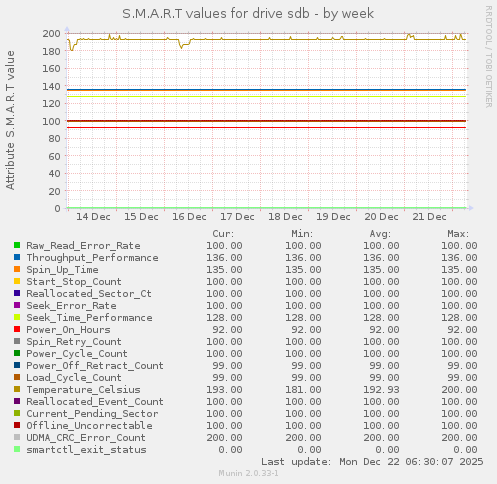Click the 200 y-axis label
The width and height of the screenshot is (497, 484).
51,34
